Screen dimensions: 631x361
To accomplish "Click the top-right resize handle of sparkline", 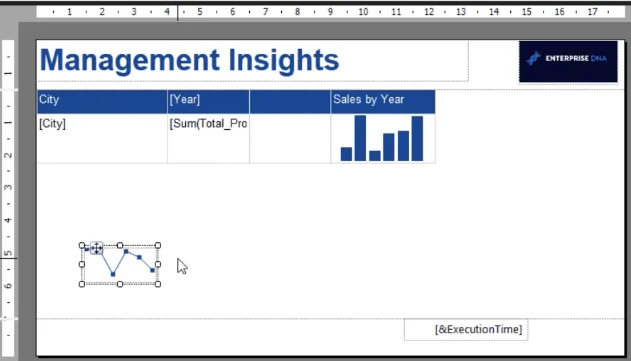I will pyautogui.click(x=158, y=245).
